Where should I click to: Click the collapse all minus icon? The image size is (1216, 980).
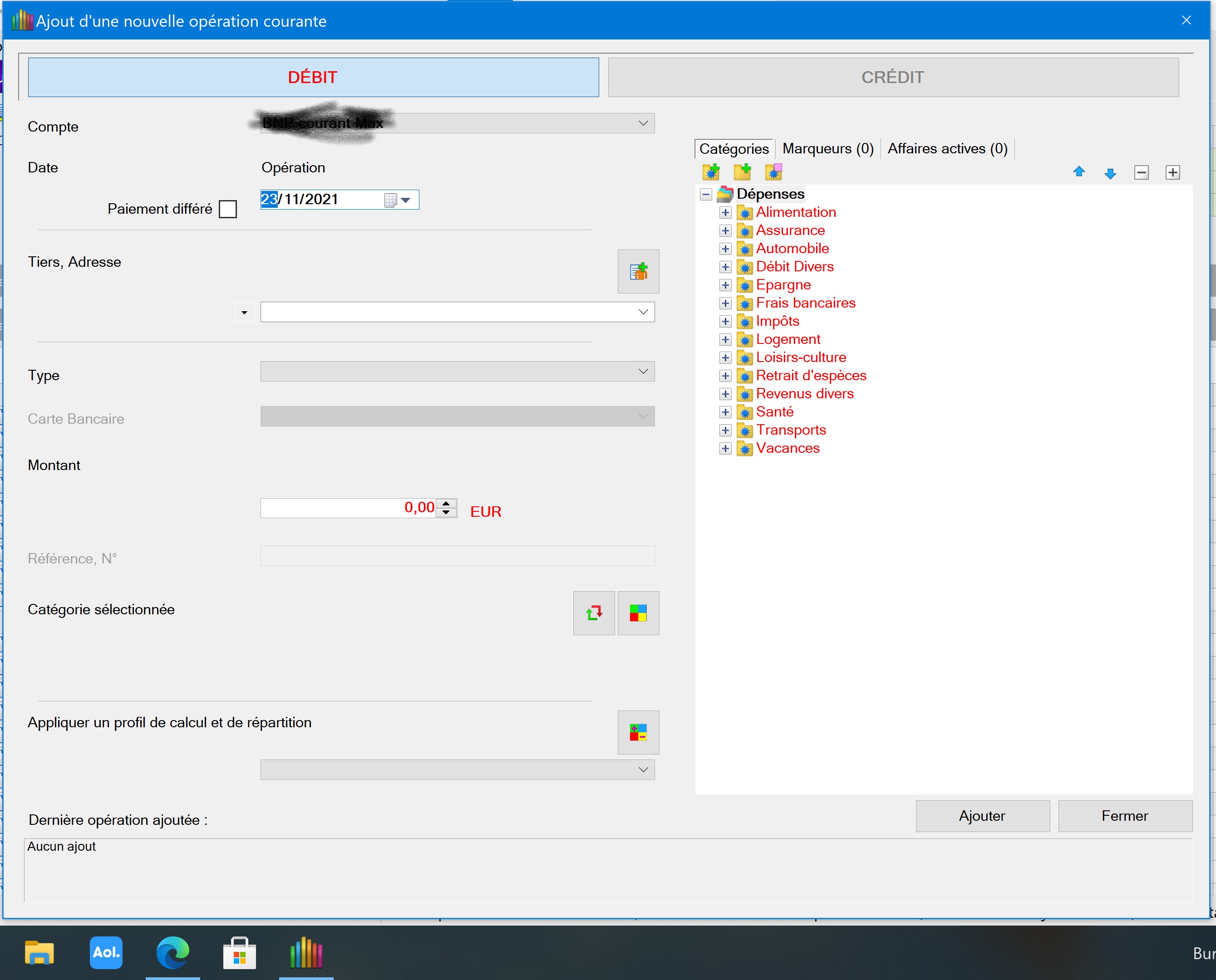coord(1142,173)
